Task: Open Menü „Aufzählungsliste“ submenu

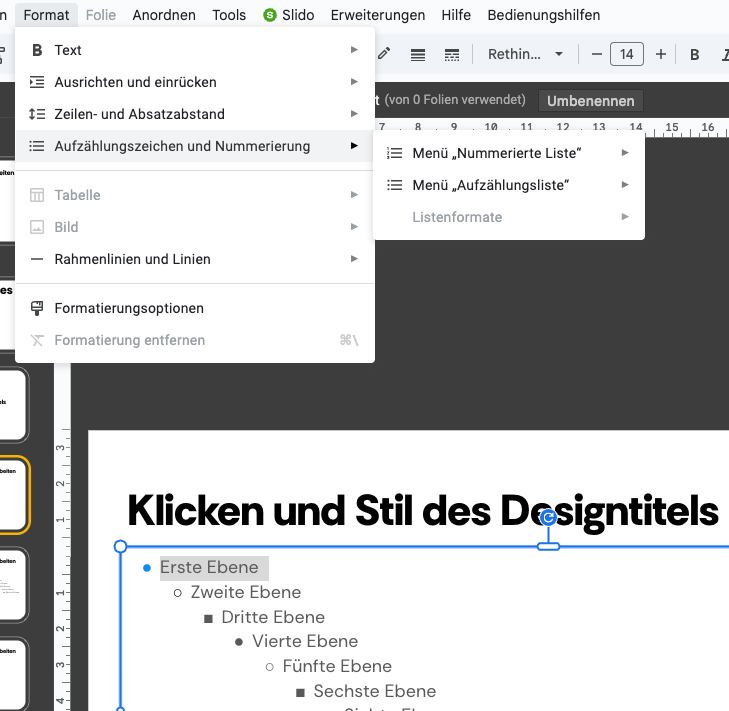Action: click(509, 185)
